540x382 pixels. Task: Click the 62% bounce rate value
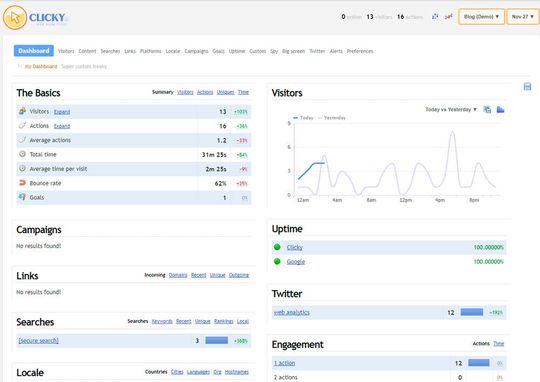[x=220, y=183]
